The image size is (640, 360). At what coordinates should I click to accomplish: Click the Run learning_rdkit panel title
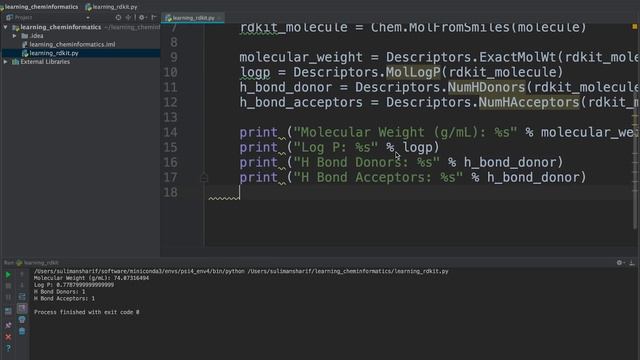click(x=31, y=263)
